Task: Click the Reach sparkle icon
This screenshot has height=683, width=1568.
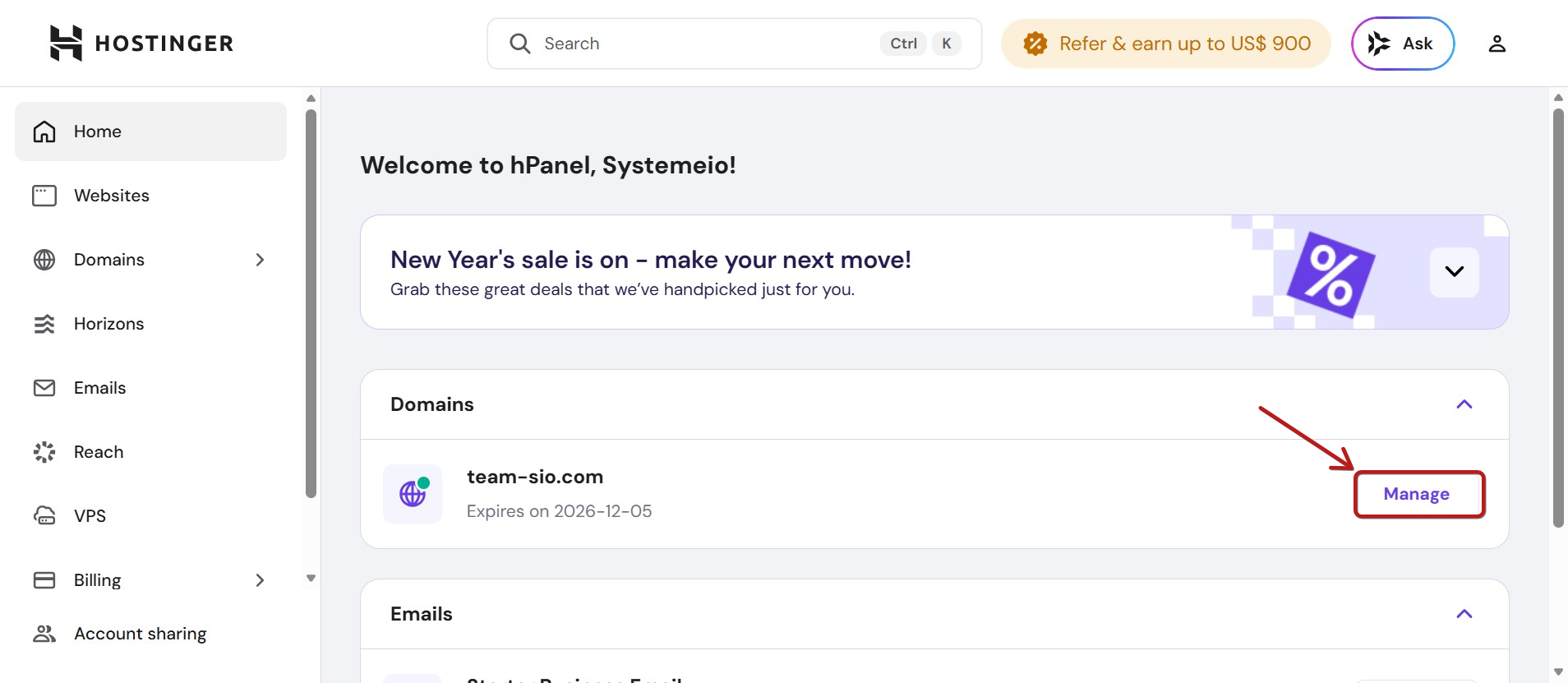Action: (x=44, y=452)
